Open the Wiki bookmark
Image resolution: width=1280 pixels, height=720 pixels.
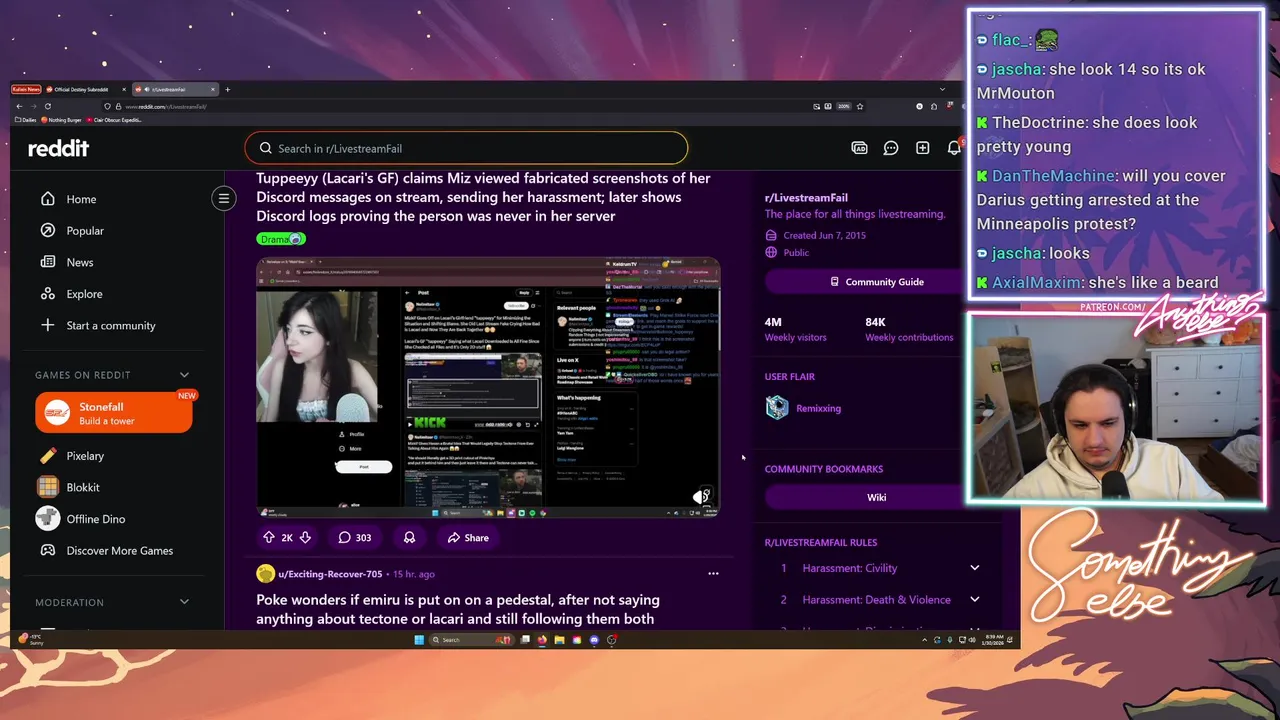(x=876, y=497)
